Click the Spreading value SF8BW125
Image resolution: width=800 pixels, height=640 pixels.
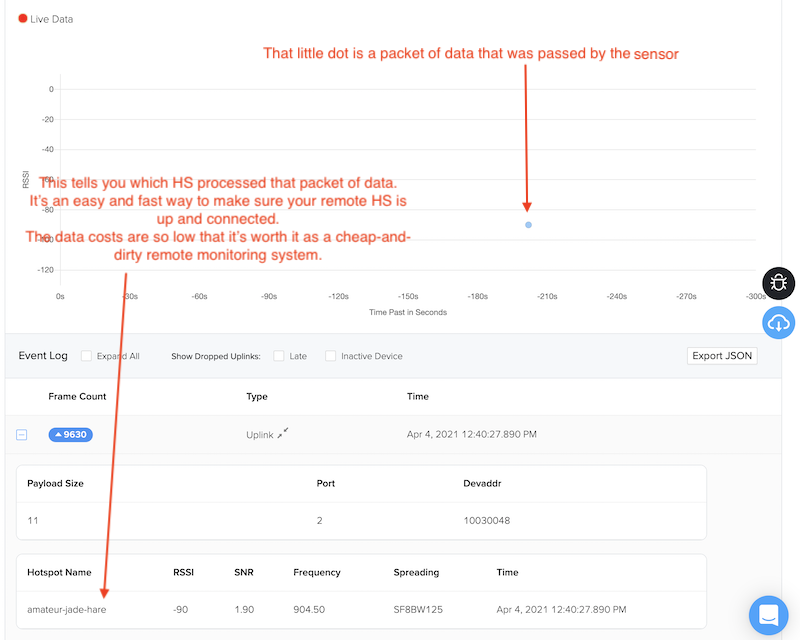click(x=418, y=609)
